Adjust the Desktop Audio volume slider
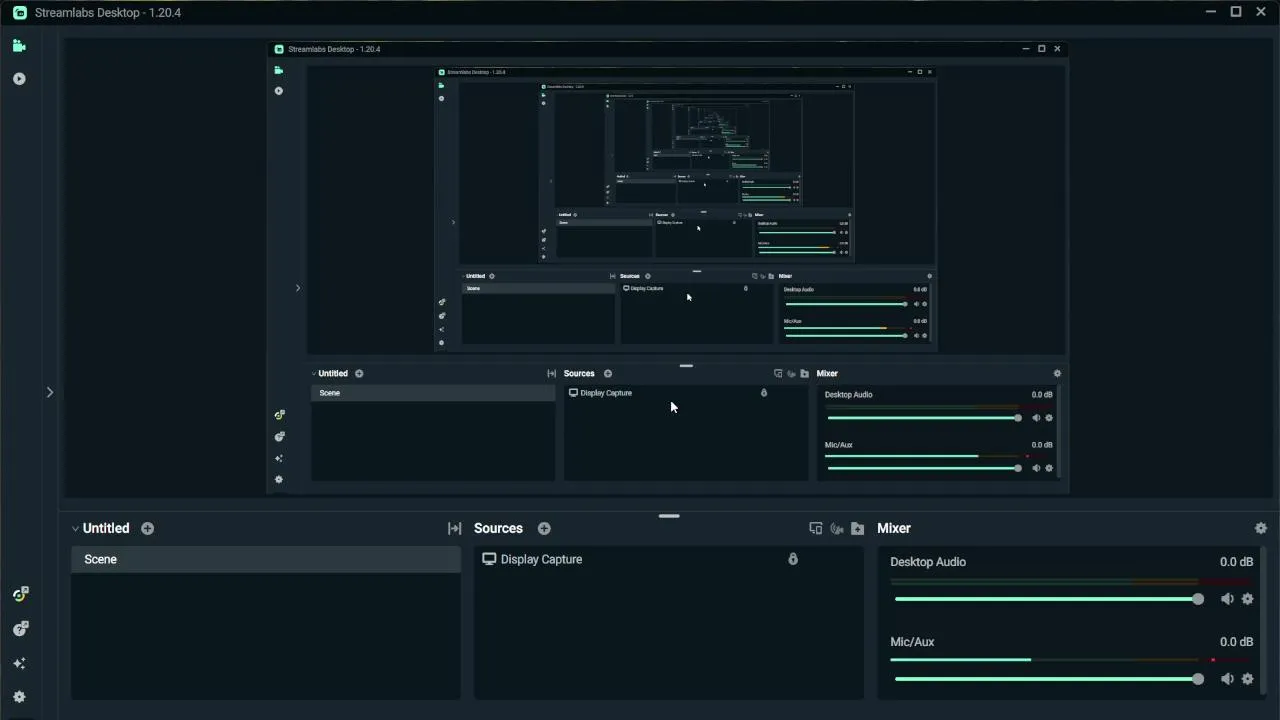This screenshot has width=1280, height=720. [x=1047, y=599]
